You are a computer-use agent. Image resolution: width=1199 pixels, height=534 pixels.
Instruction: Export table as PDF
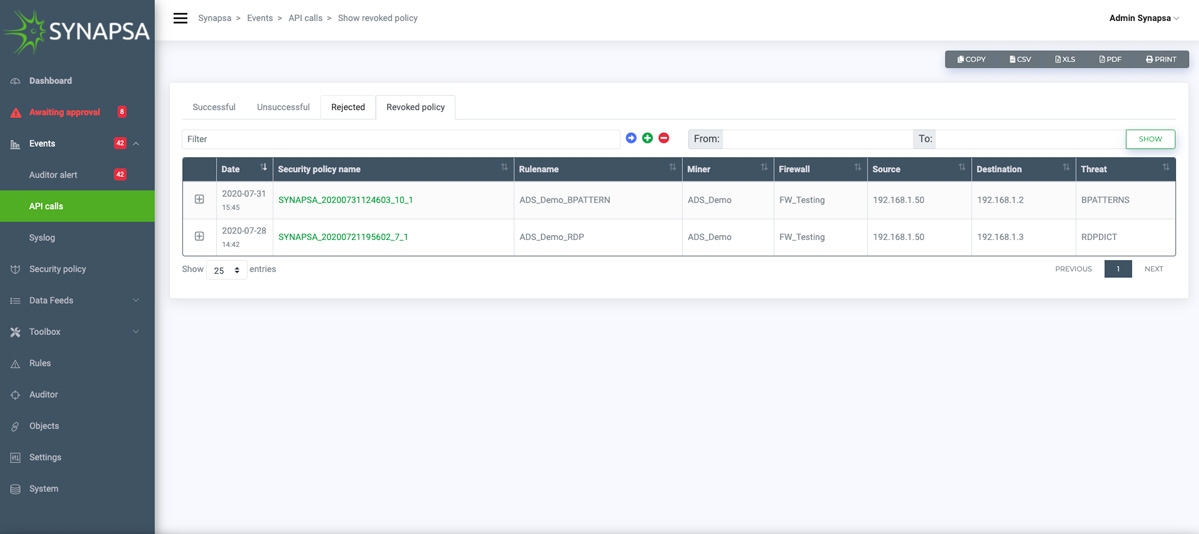[x=1110, y=59]
